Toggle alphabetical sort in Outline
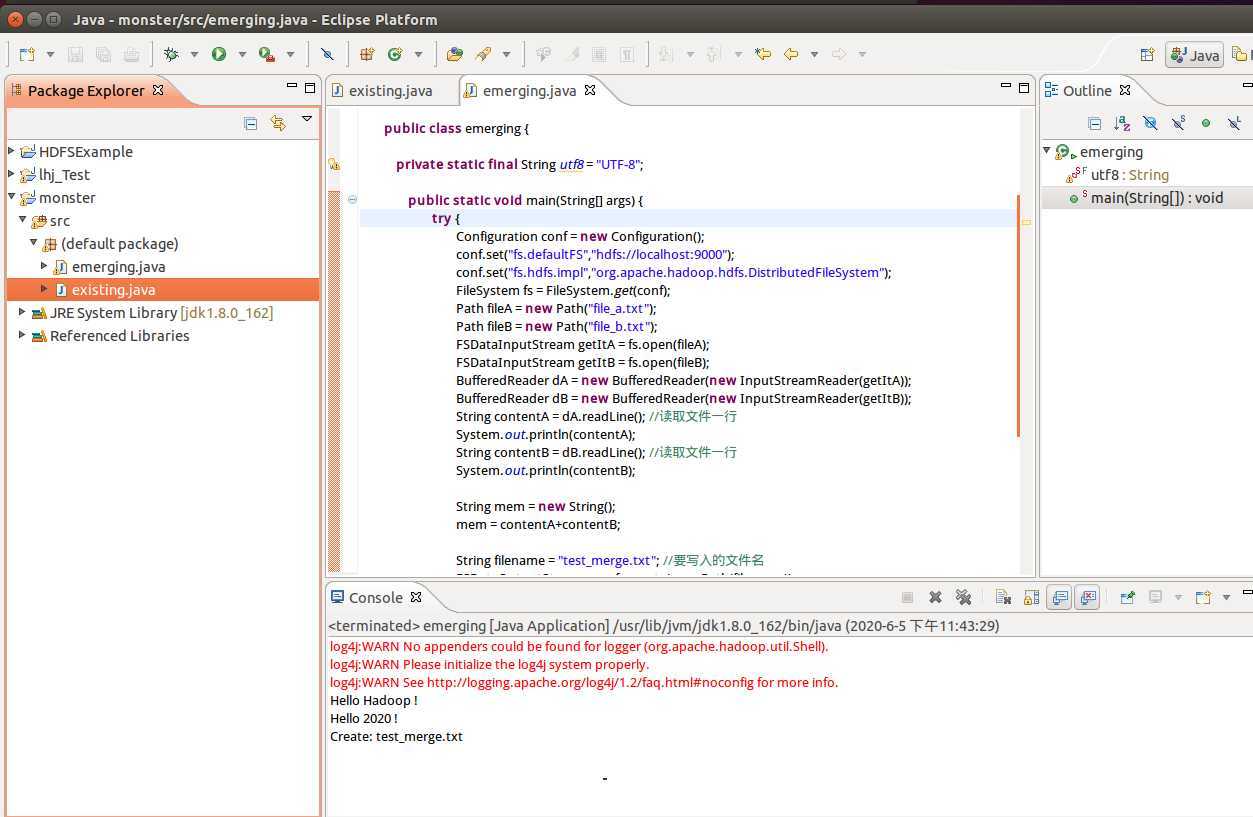Image resolution: width=1253 pixels, height=817 pixels. [x=1122, y=123]
